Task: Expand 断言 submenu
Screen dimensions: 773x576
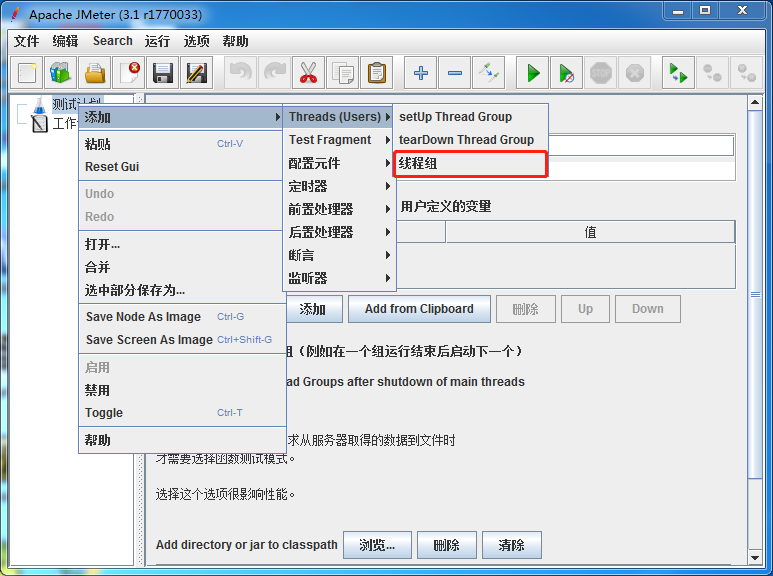Action: [339, 255]
